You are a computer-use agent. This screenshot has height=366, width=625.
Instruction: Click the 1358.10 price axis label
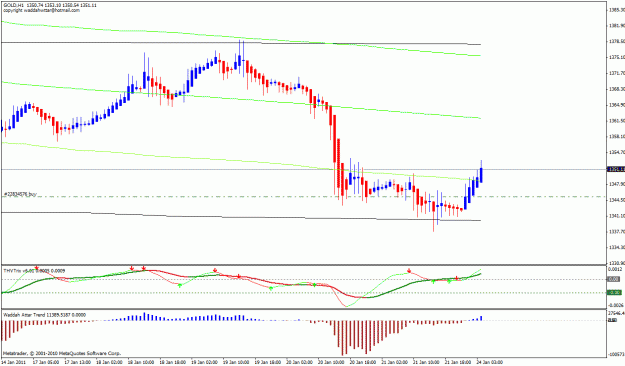pos(617,136)
